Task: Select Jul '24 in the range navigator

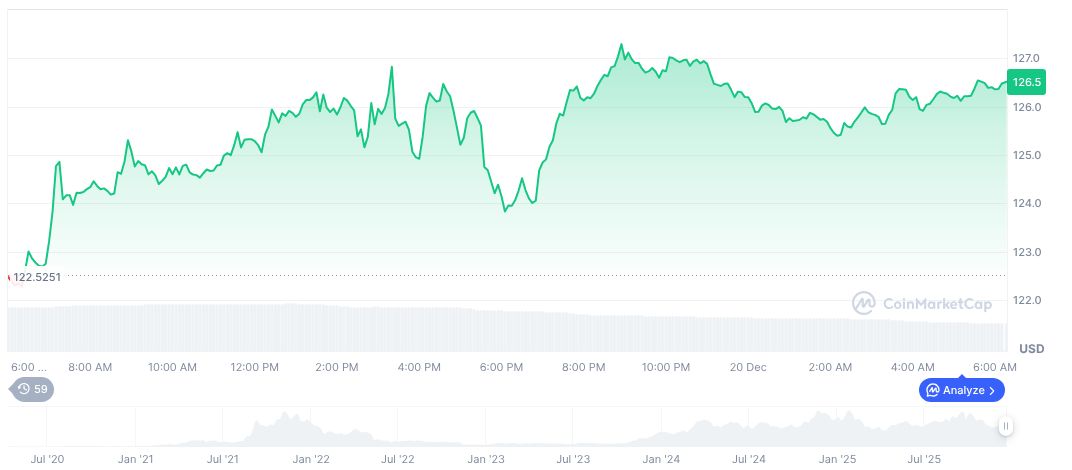Action: (749, 459)
